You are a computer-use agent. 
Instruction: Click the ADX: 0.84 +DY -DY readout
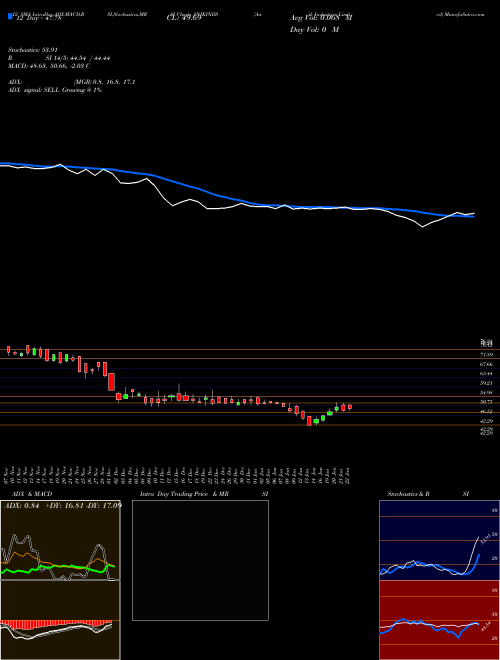click(x=63, y=506)
